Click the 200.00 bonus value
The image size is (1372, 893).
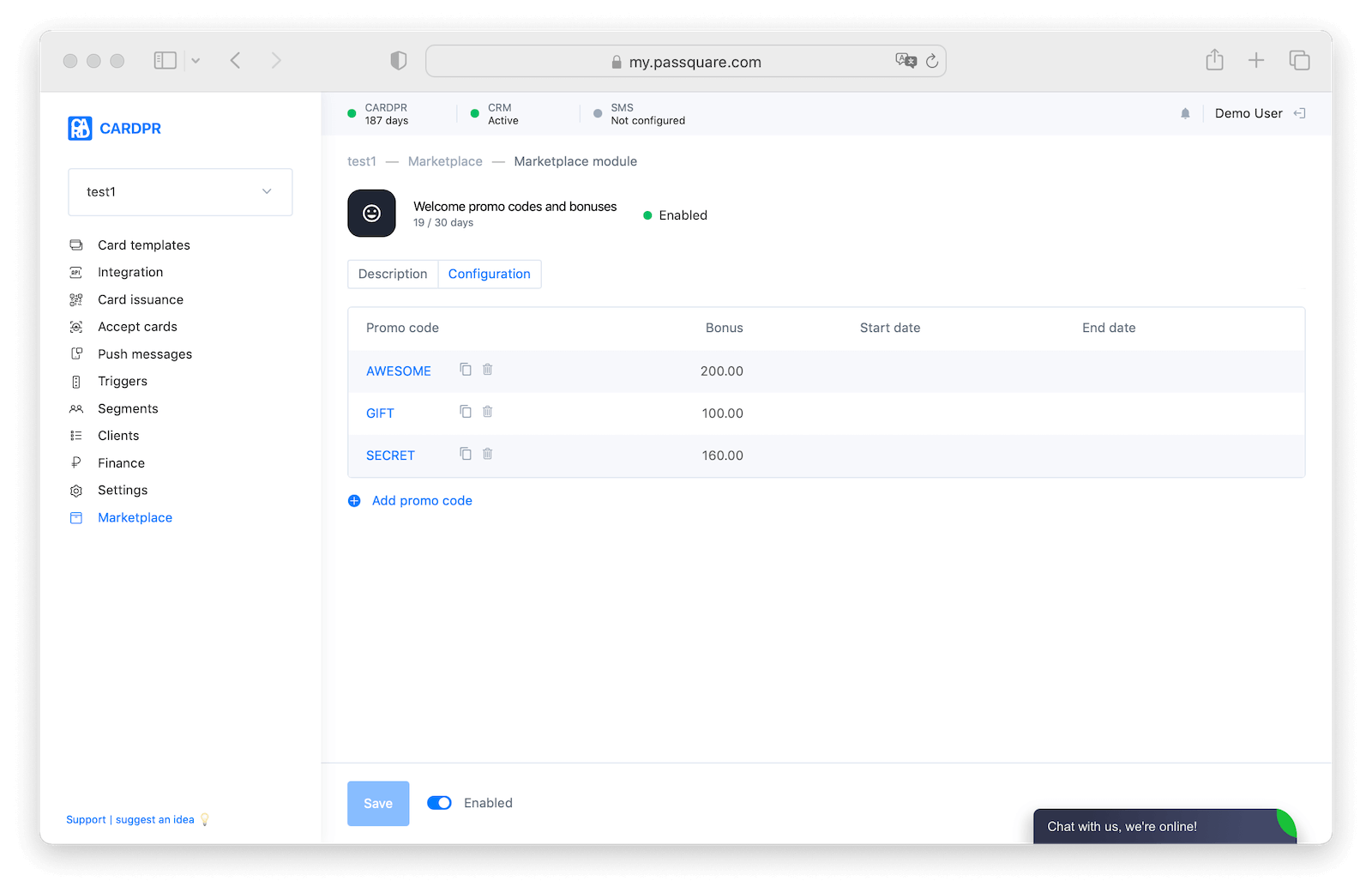pos(722,371)
